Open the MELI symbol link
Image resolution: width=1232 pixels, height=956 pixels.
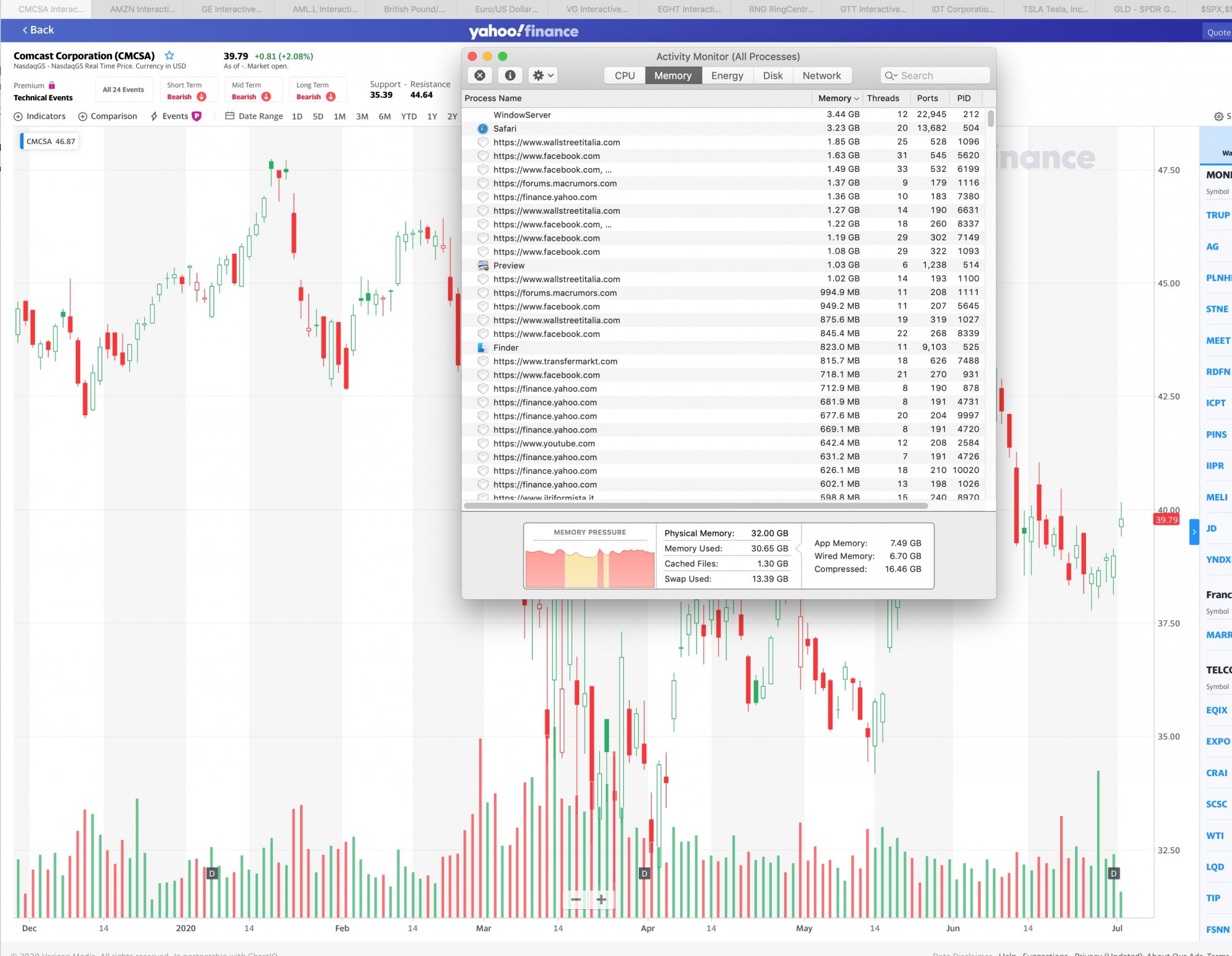pyautogui.click(x=1217, y=497)
